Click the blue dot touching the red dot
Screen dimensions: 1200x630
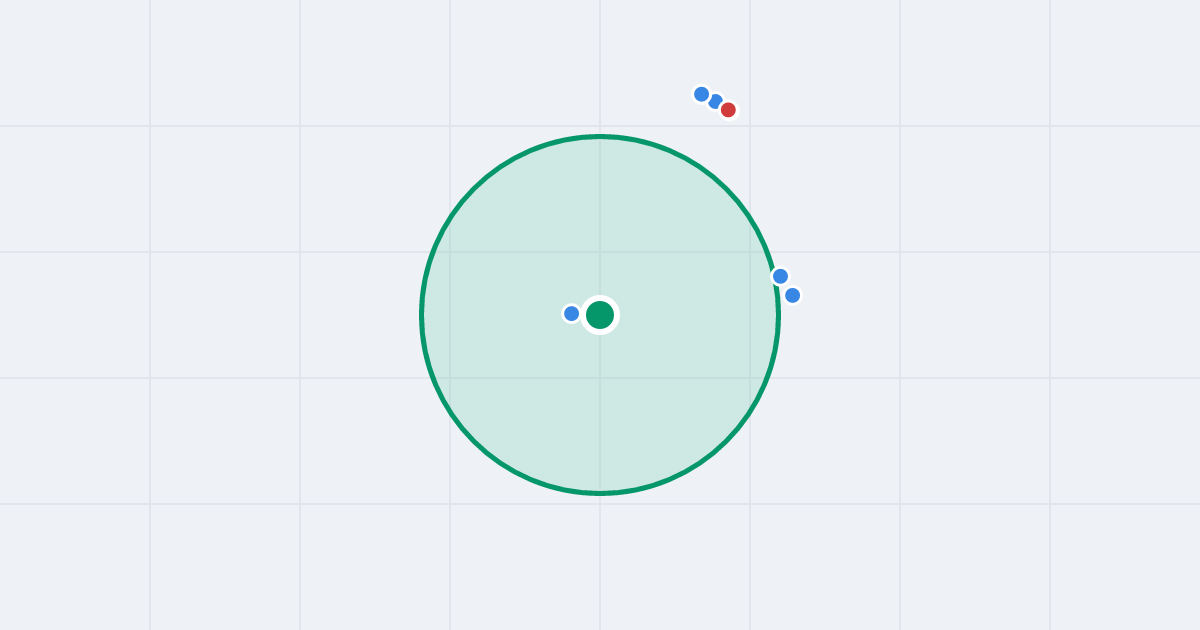[x=715, y=101]
